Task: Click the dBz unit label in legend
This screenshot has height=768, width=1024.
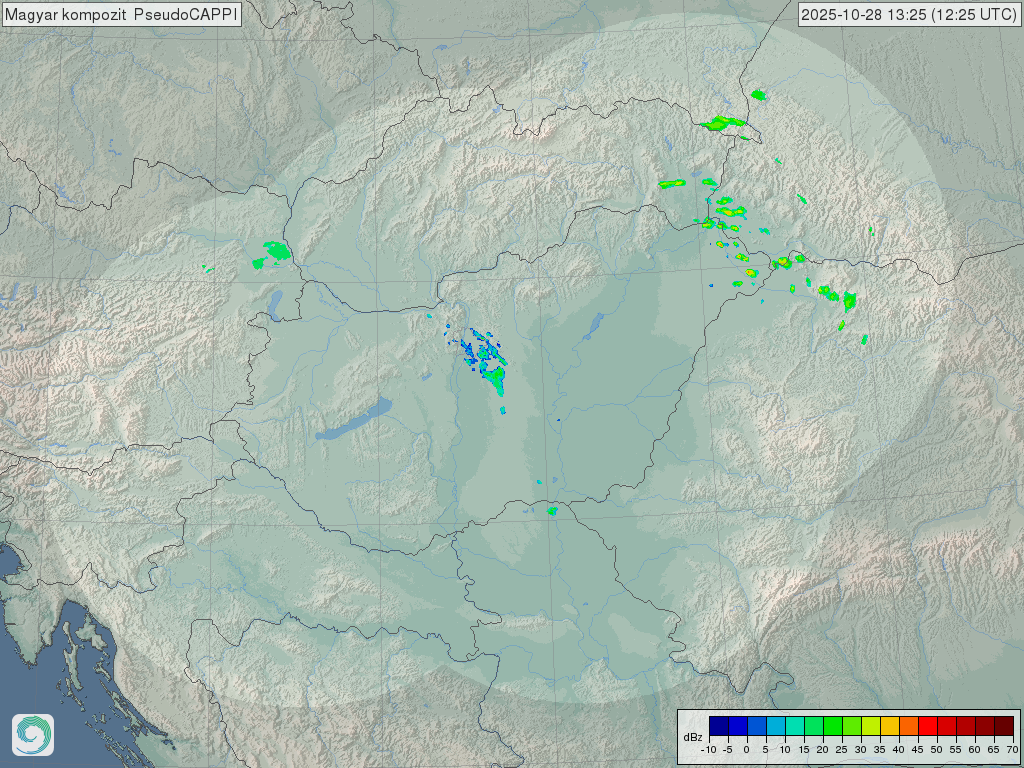Action: (x=692, y=736)
